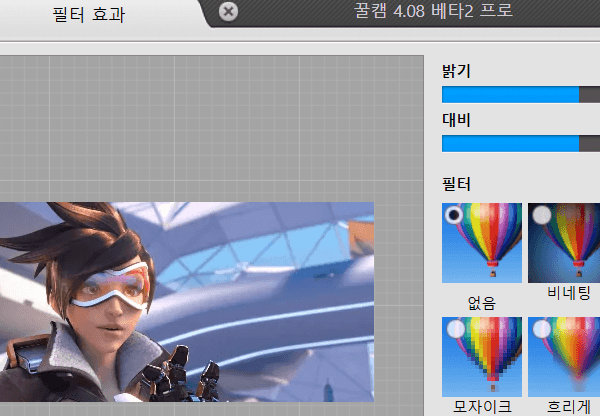Click the Tracer preview image

pyautogui.click(x=187, y=302)
